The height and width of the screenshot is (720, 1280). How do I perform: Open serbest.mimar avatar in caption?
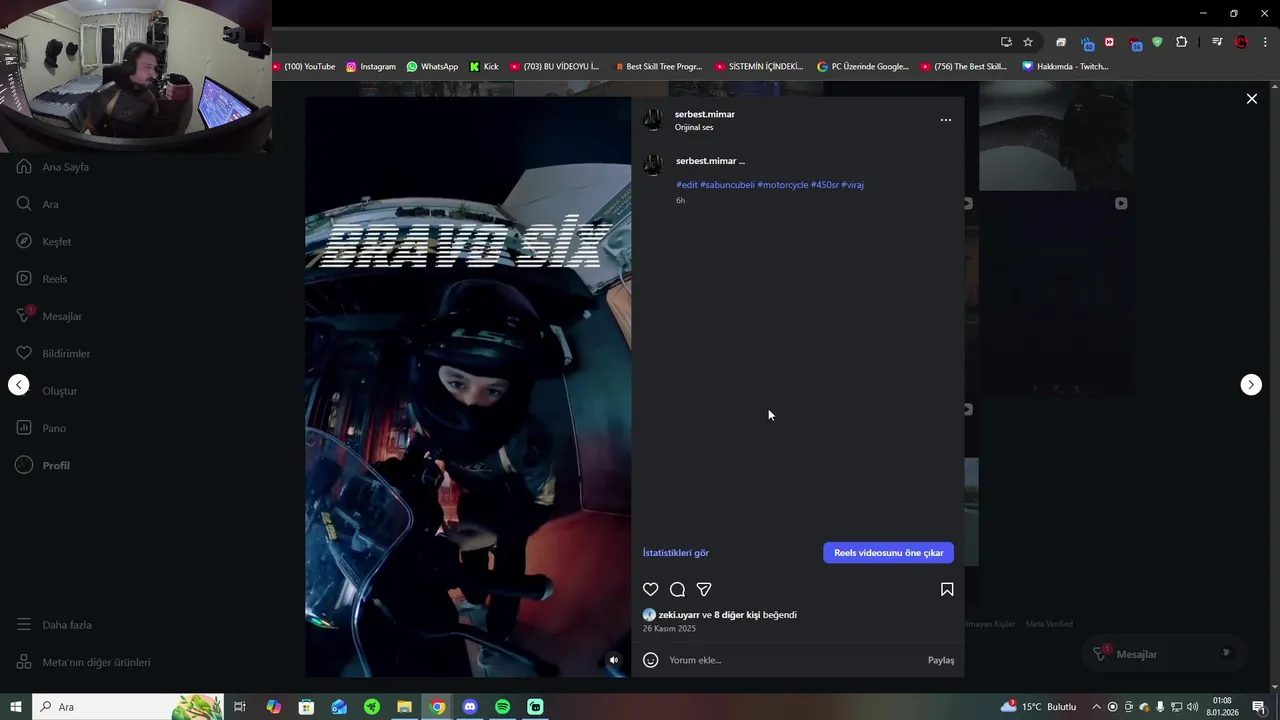click(x=653, y=165)
